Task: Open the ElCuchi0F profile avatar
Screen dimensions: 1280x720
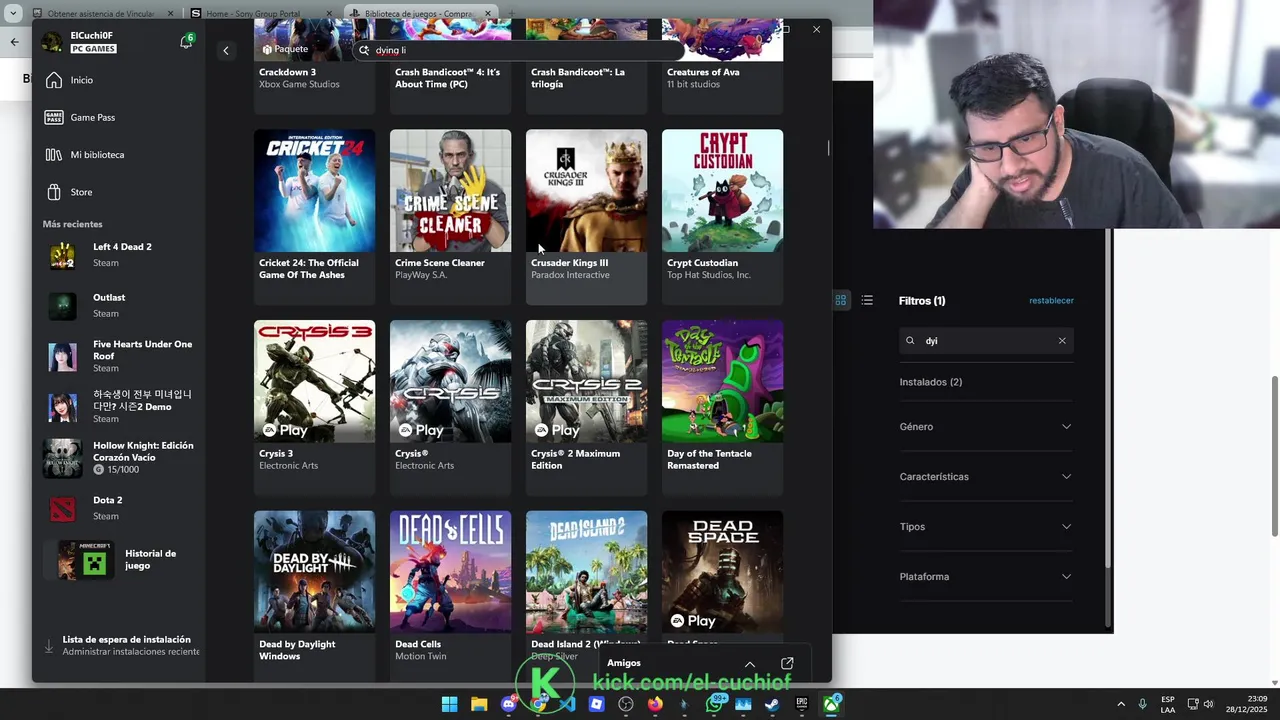Action: click(52, 43)
